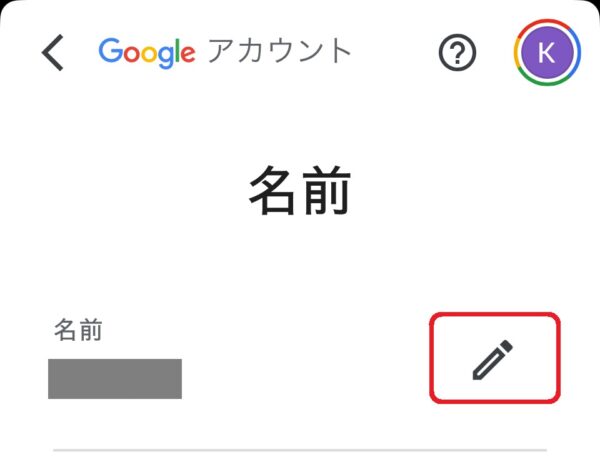The image size is (600, 459).
Task: Click the divider line below the name row
Action: coord(300,450)
